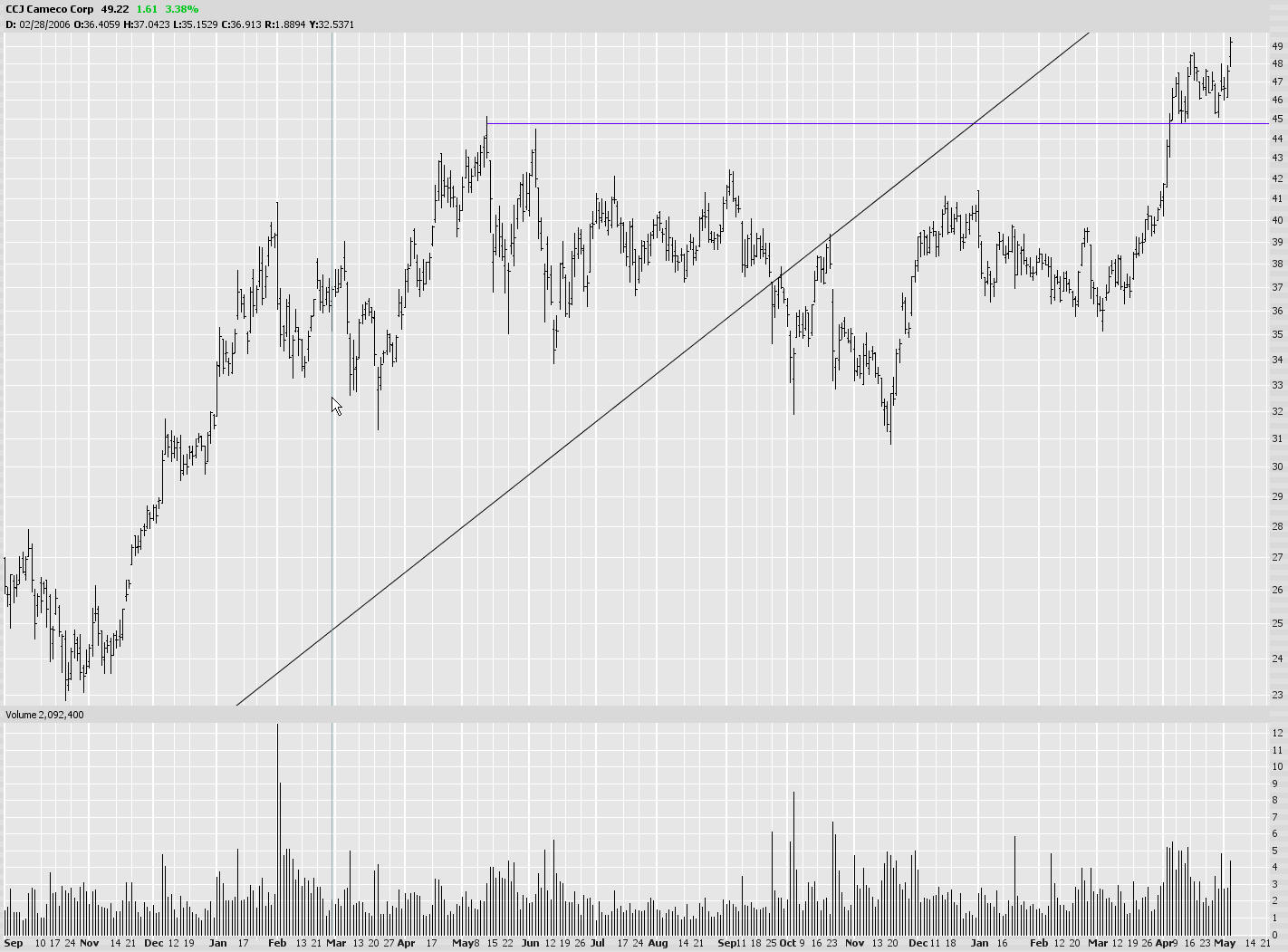Click the tallest volume bar in February
This screenshot has width=1288, height=952.
pos(277,829)
